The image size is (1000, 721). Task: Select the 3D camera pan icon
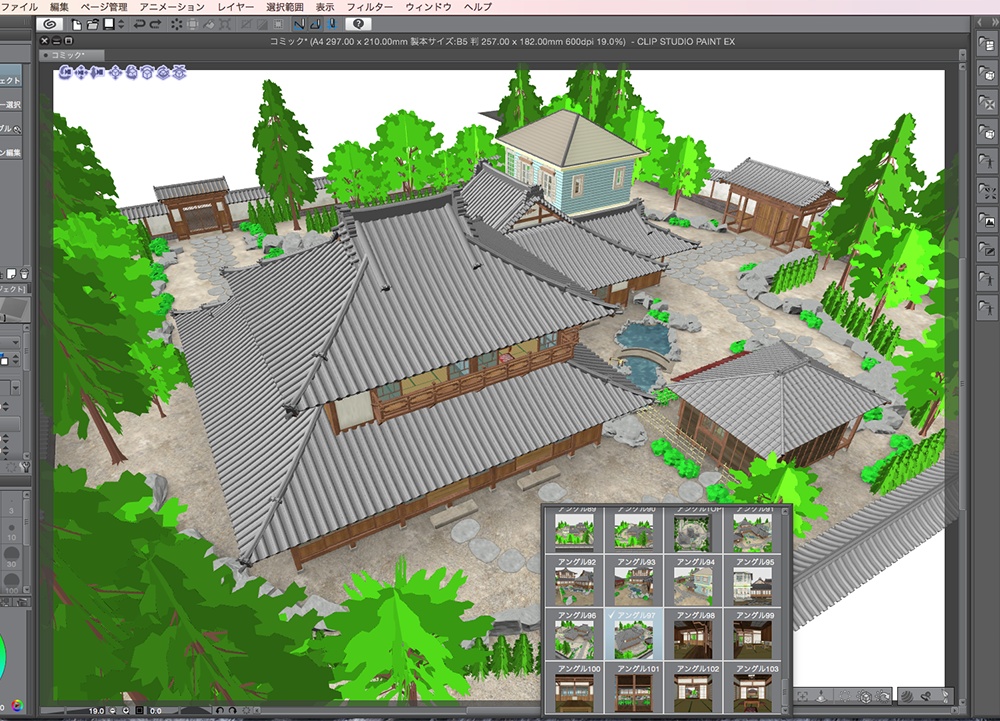click(81, 74)
